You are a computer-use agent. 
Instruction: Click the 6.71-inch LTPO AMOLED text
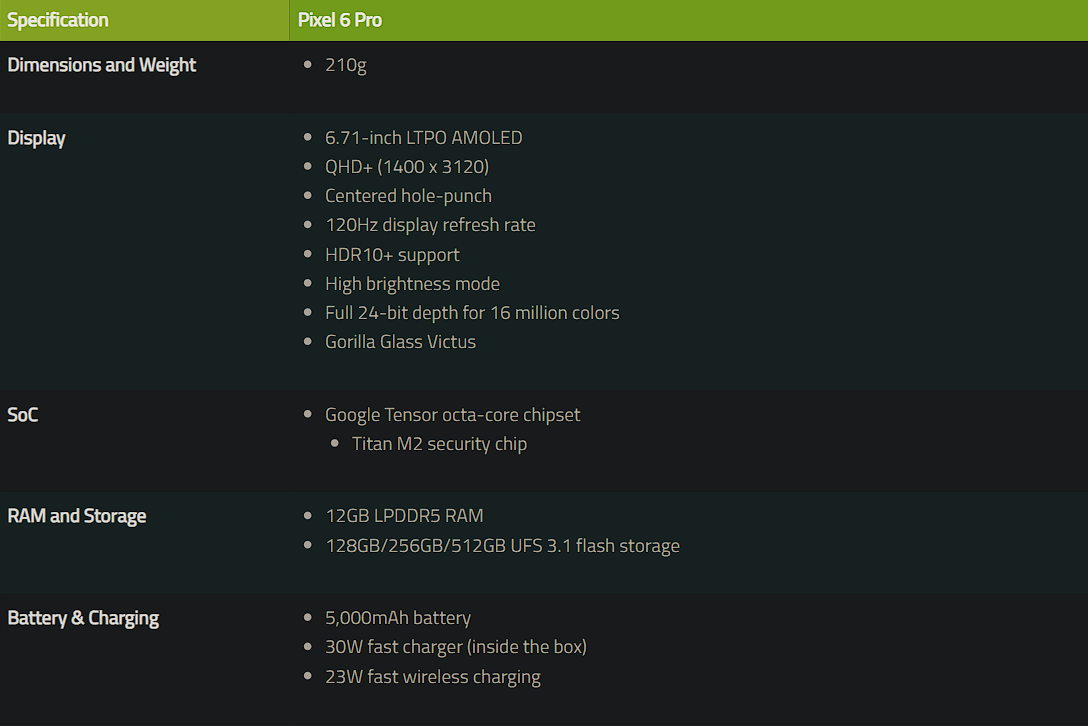click(x=423, y=138)
